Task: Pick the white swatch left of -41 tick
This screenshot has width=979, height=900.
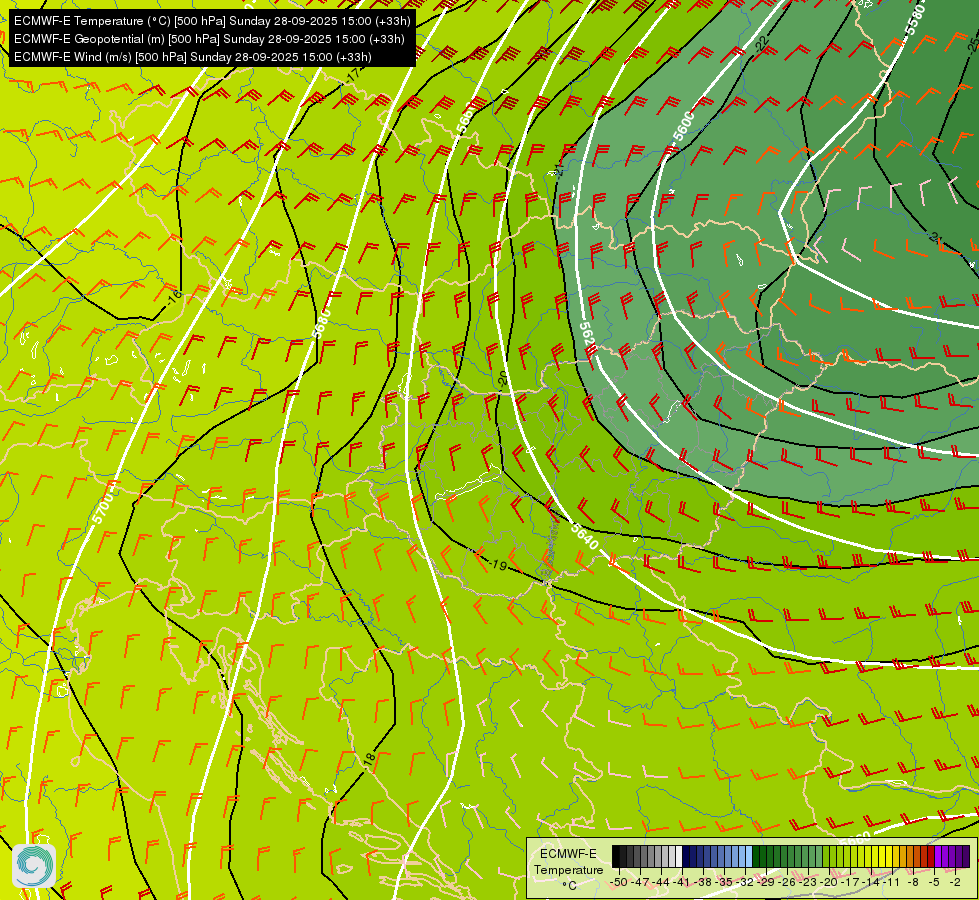Action: pos(679,856)
